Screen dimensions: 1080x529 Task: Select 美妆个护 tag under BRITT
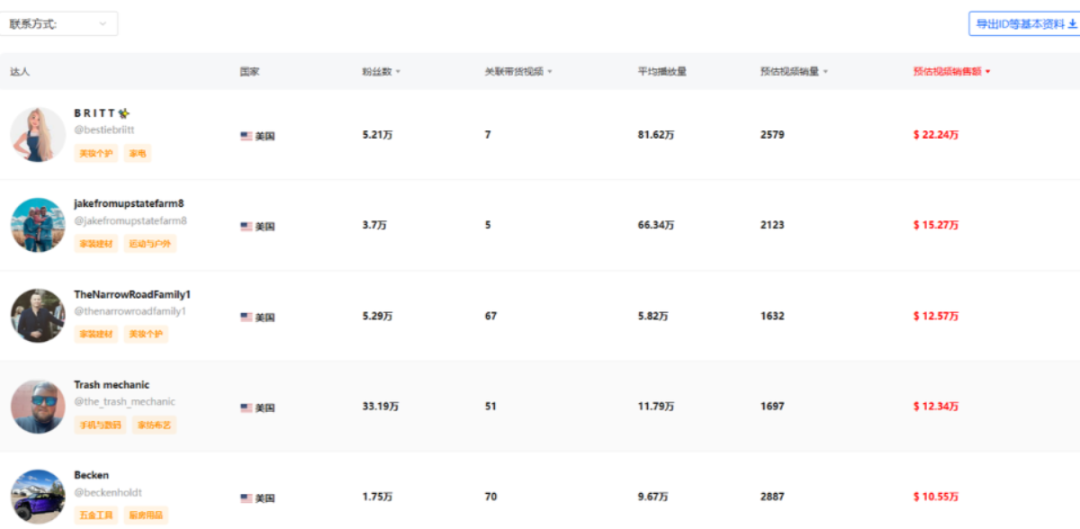coord(96,153)
